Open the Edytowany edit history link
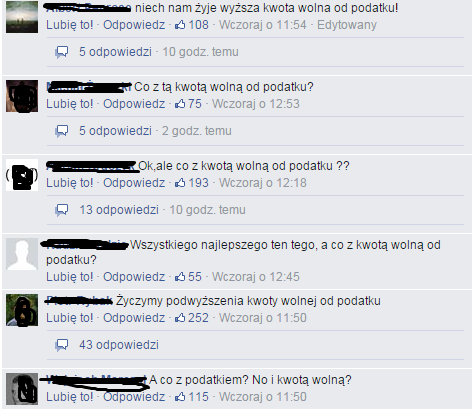Image resolution: width=472 pixels, height=410 pixels. (347, 25)
